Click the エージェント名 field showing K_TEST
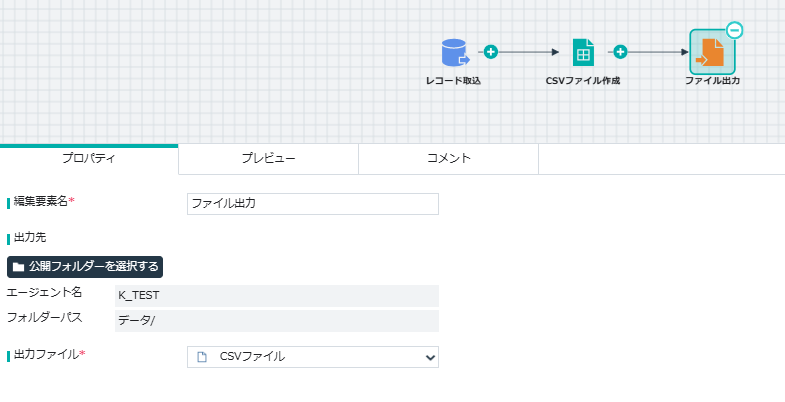This screenshot has width=785, height=402. 277,296
